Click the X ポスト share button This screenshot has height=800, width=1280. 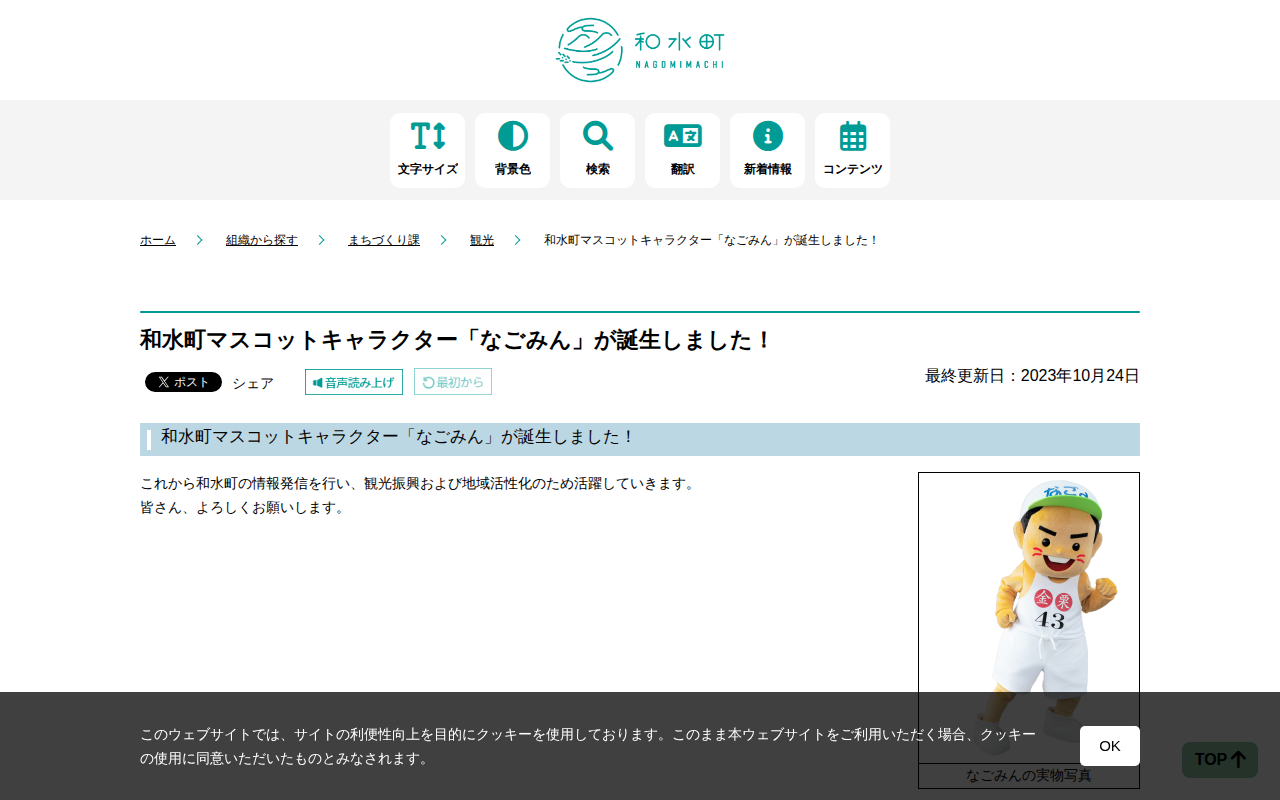(x=183, y=382)
